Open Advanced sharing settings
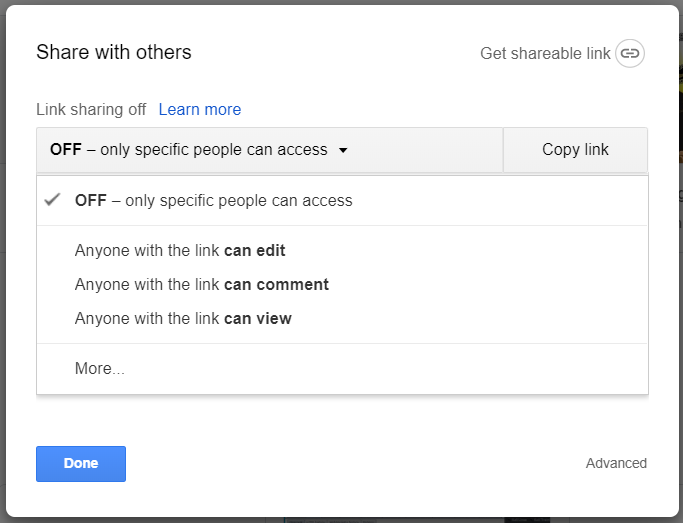The width and height of the screenshot is (683, 523). (616, 463)
